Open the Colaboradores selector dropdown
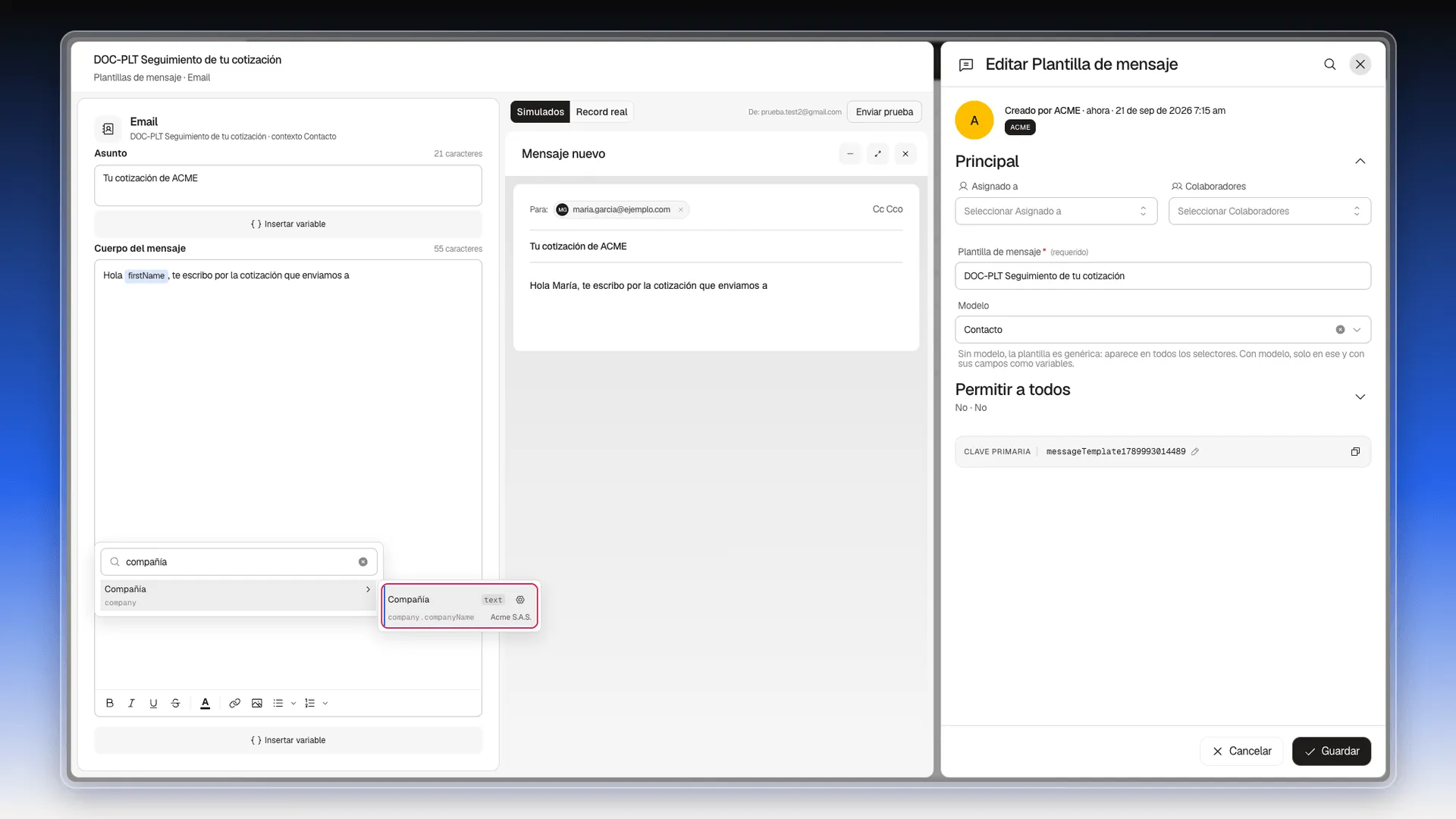 click(x=1269, y=212)
